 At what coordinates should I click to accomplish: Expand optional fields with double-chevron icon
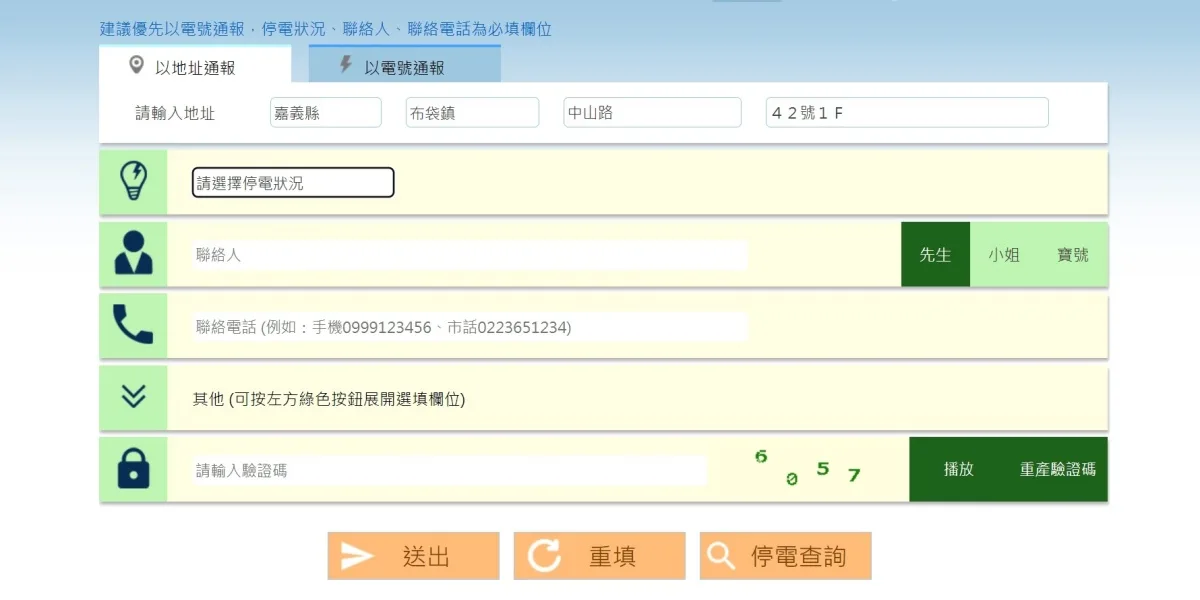(x=133, y=396)
